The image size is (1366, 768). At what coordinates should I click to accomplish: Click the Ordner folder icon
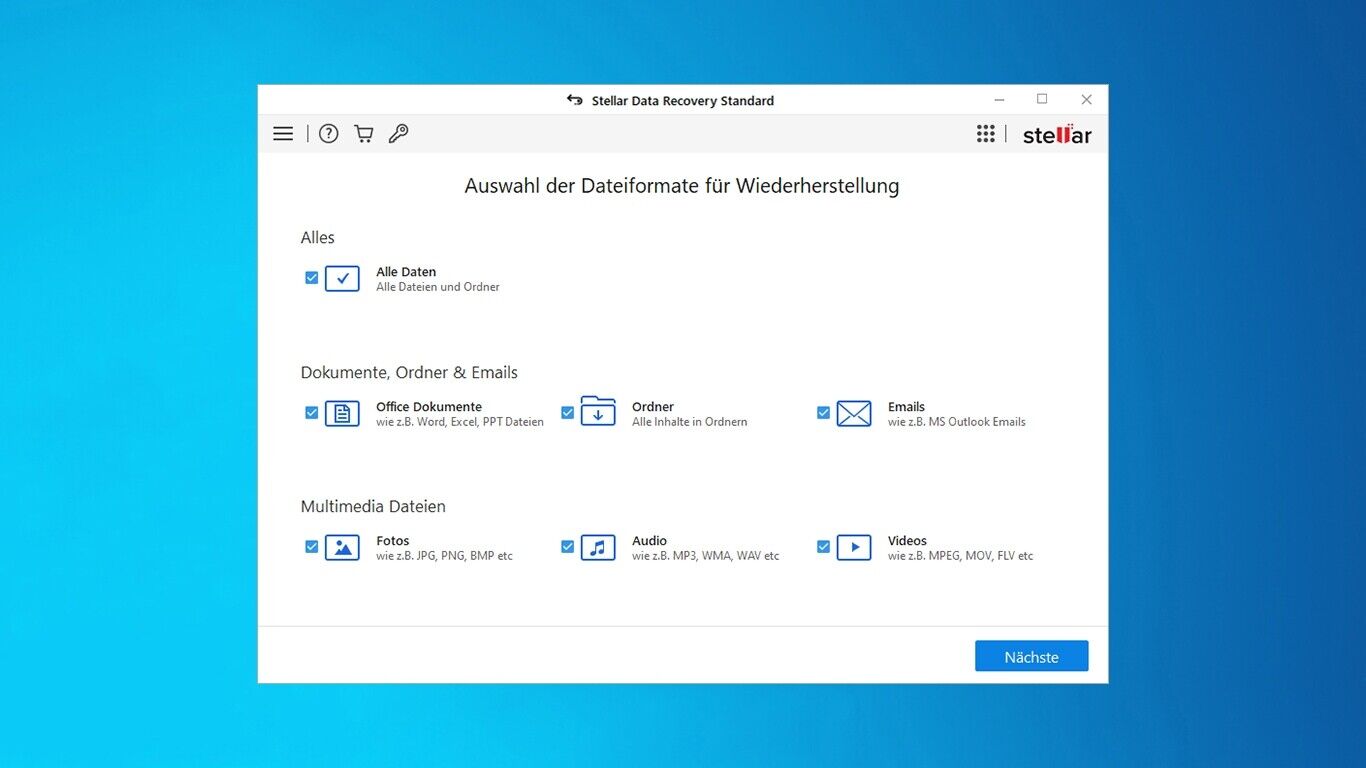pos(598,411)
